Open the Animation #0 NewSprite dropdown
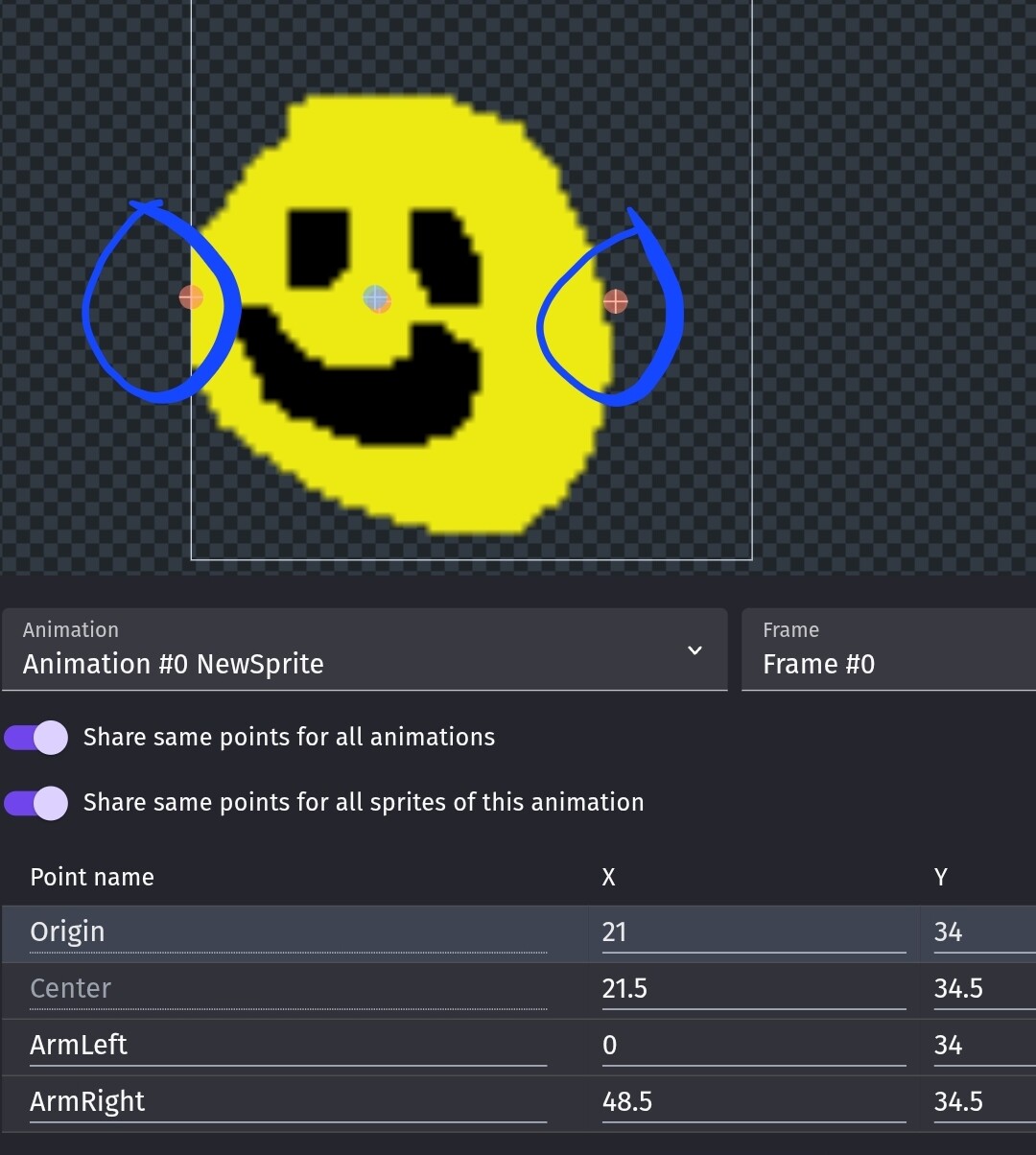The width and height of the screenshot is (1036, 1155). pyautogui.click(x=365, y=649)
